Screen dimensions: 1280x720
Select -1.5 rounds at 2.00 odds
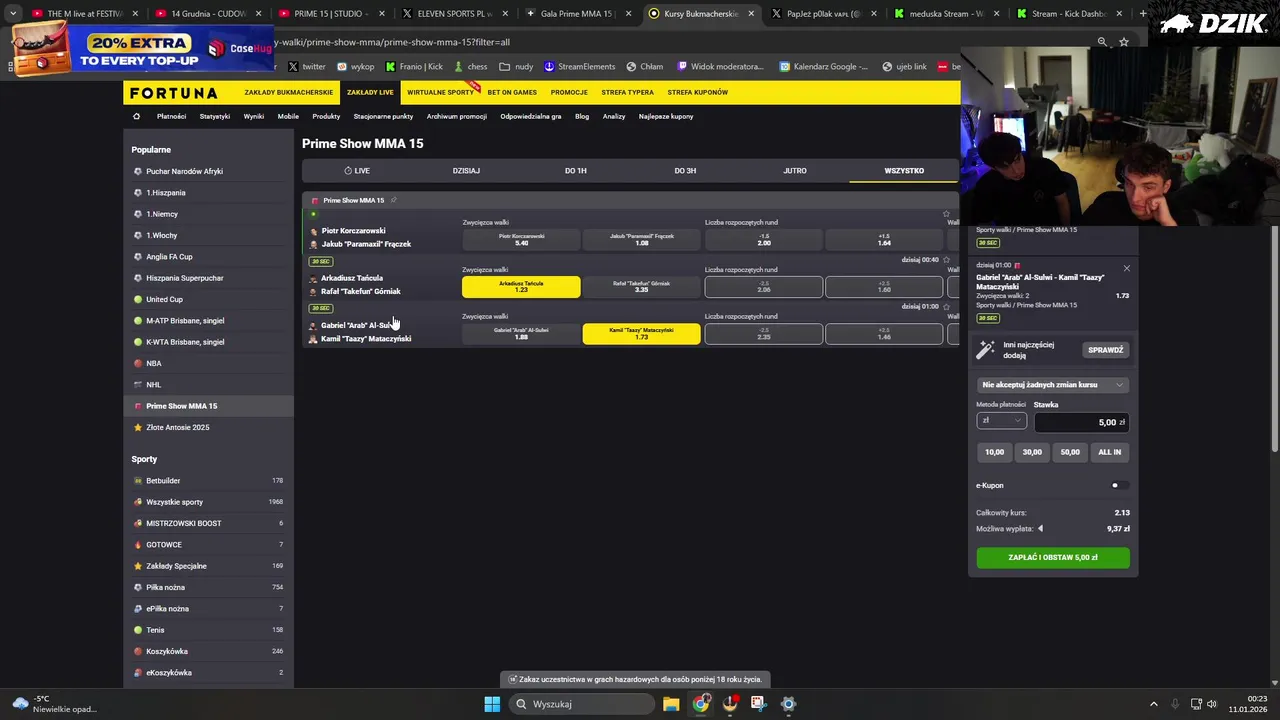764,240
